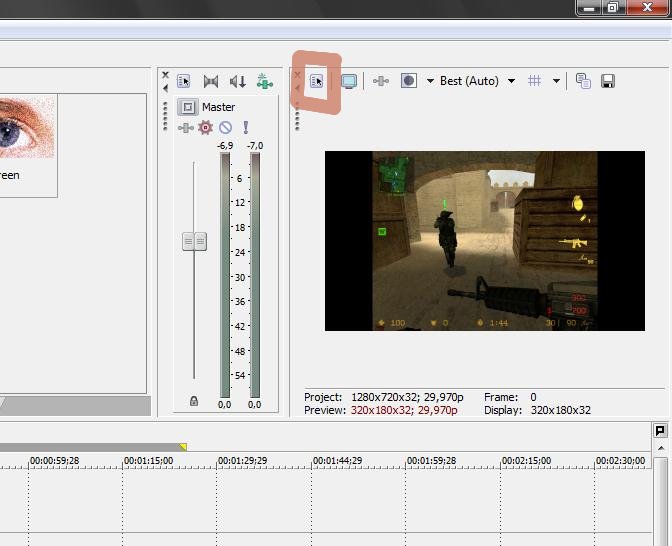This screenshot has width=672, height=546.
Task: Solo Master bus exclamation icon
Action: (x=246, y=127)
